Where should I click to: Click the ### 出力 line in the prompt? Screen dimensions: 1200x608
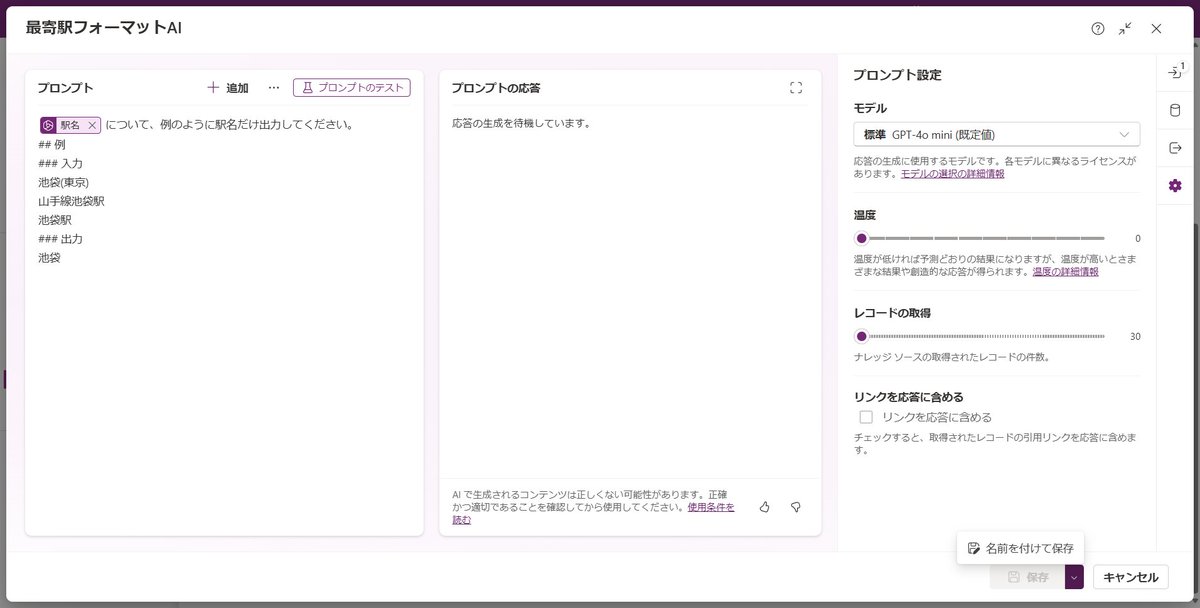click(x=60, y=239)
